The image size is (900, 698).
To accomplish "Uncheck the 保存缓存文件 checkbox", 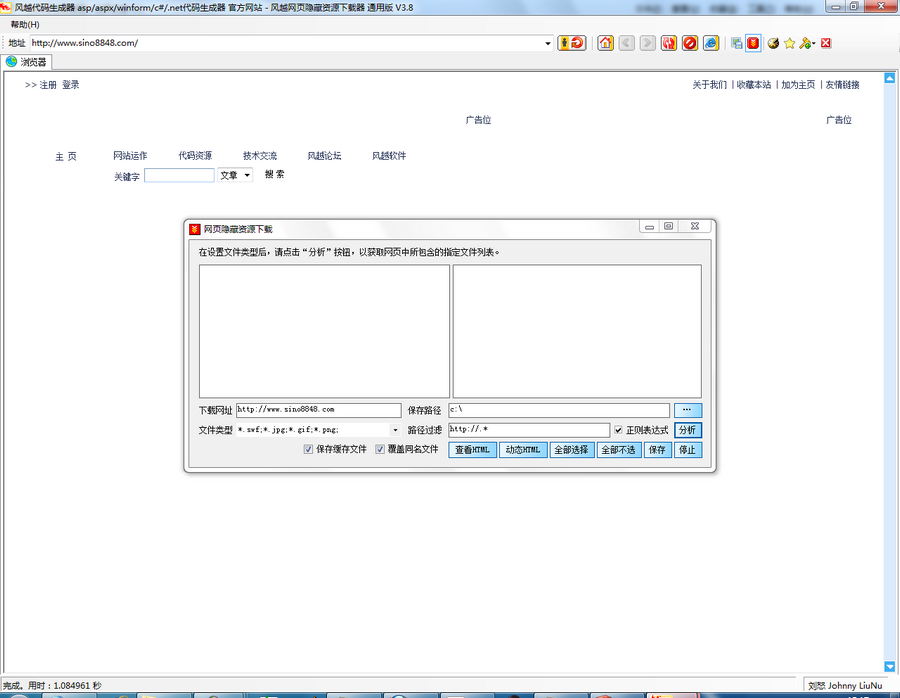I will [309, 450].
